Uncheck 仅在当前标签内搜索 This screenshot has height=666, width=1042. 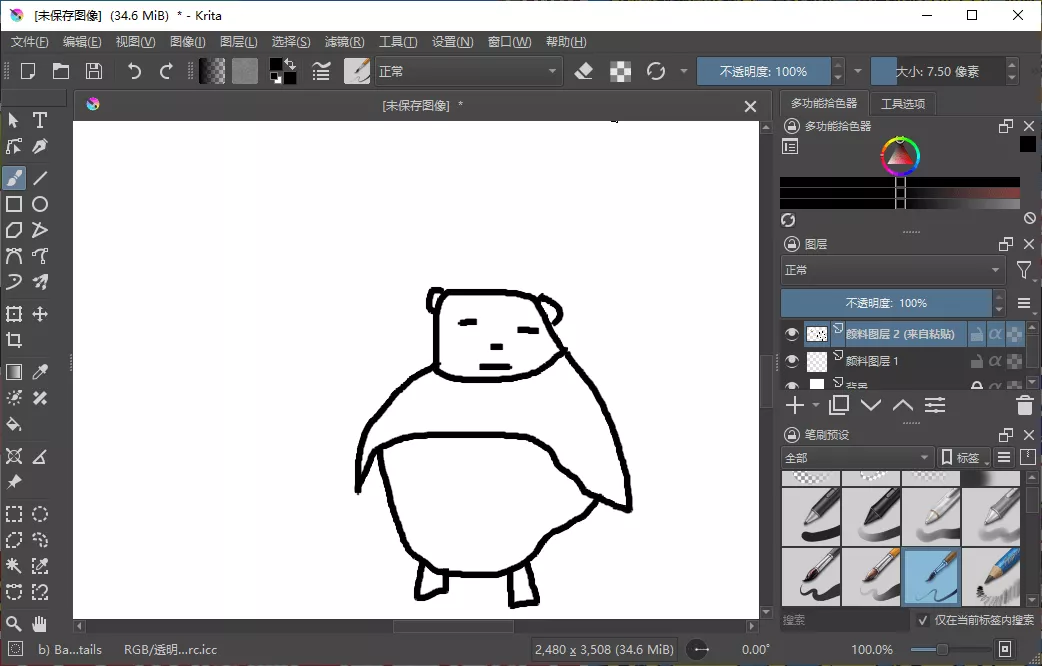922,620
